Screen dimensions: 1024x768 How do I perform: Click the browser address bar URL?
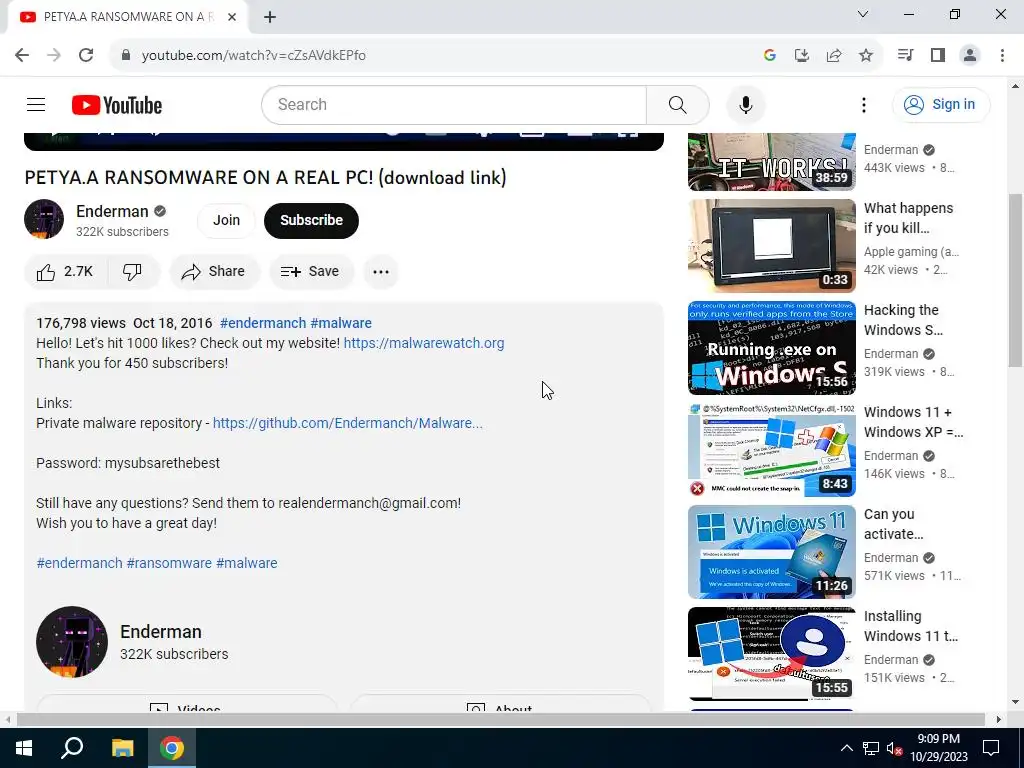tap(253, 56)
